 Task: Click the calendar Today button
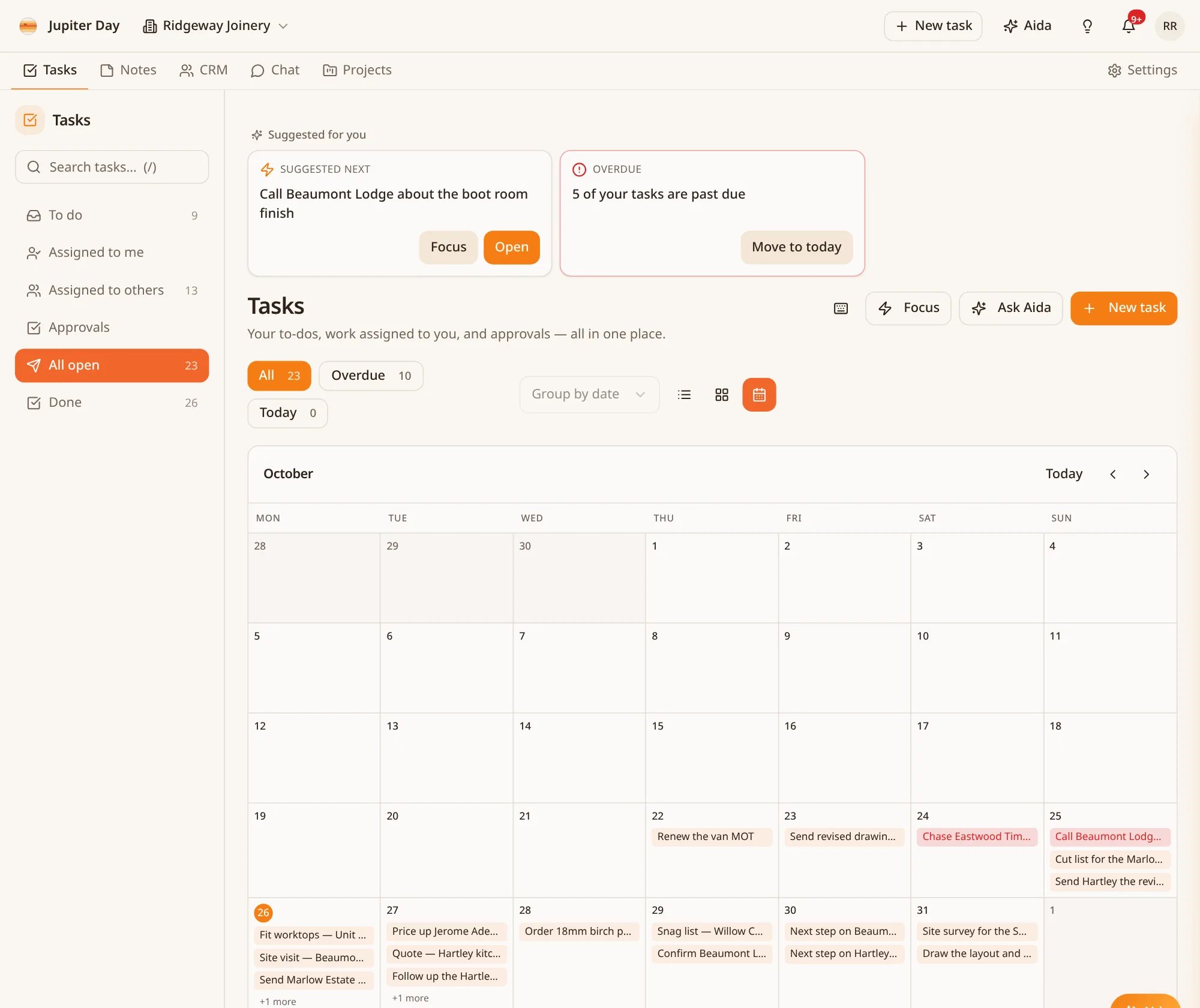pos(1064,474)
